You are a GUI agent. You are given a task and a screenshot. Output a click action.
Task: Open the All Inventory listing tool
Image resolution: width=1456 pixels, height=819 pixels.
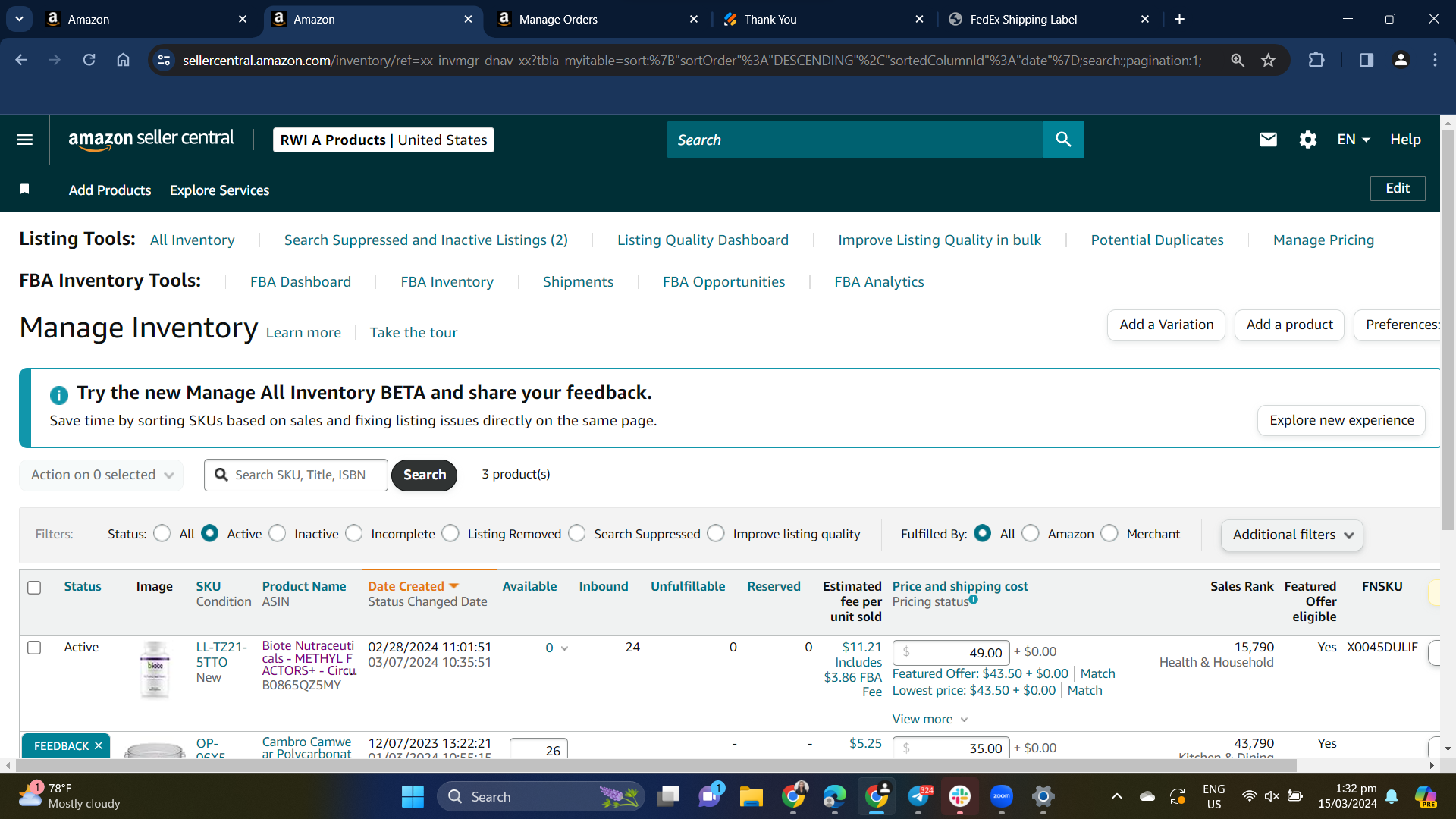coord(193,240)
